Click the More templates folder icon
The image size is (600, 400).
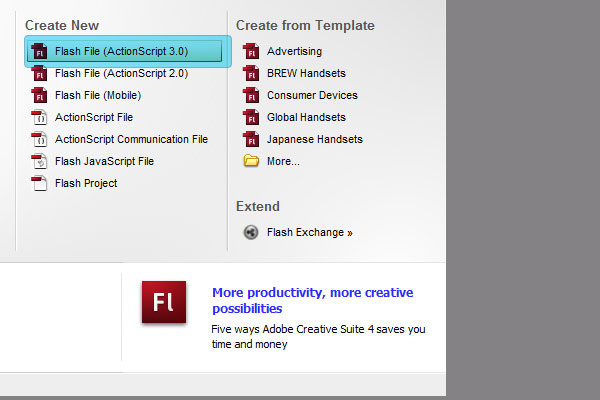pos(251,161)
